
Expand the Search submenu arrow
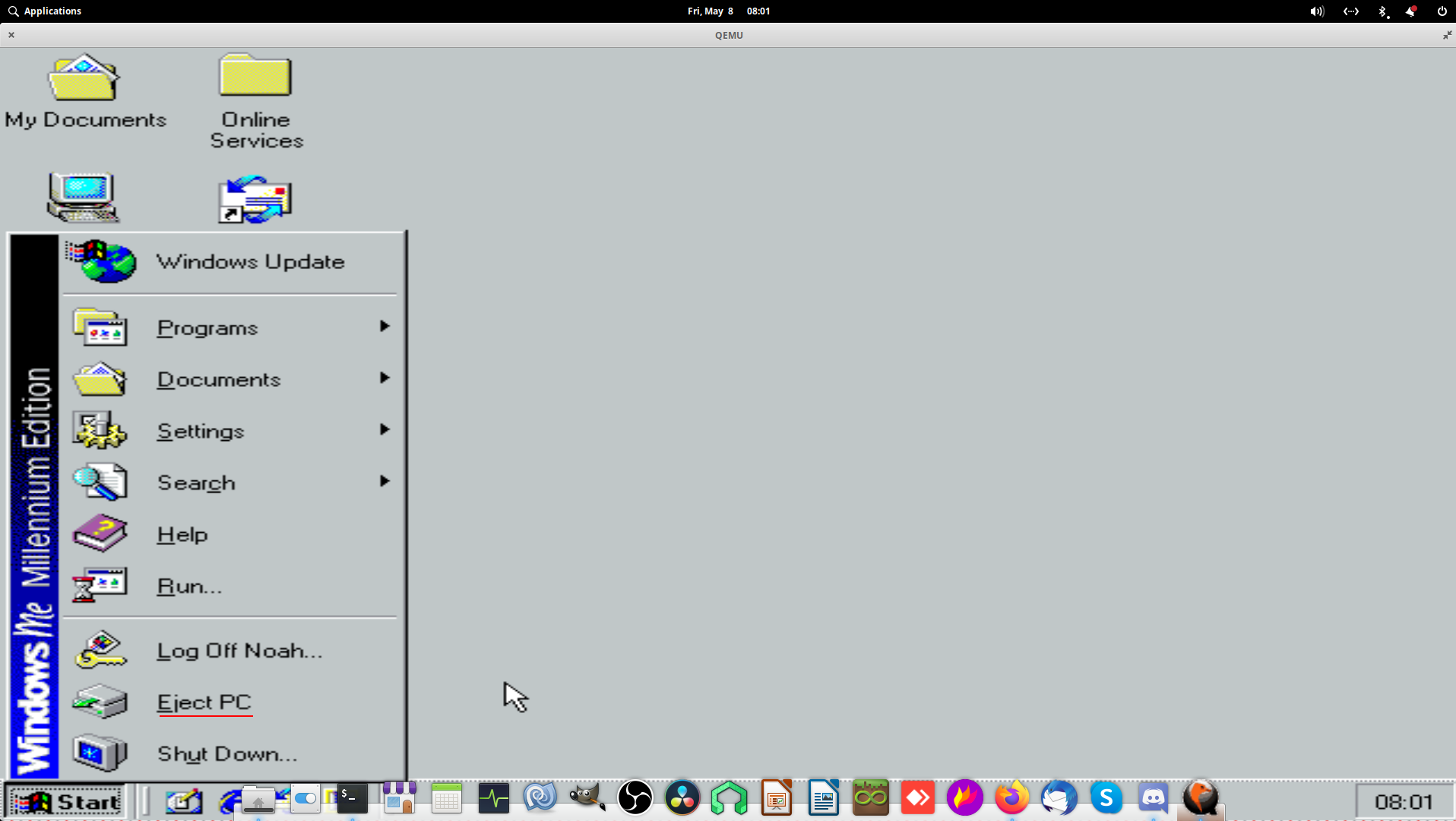point(385,482)
